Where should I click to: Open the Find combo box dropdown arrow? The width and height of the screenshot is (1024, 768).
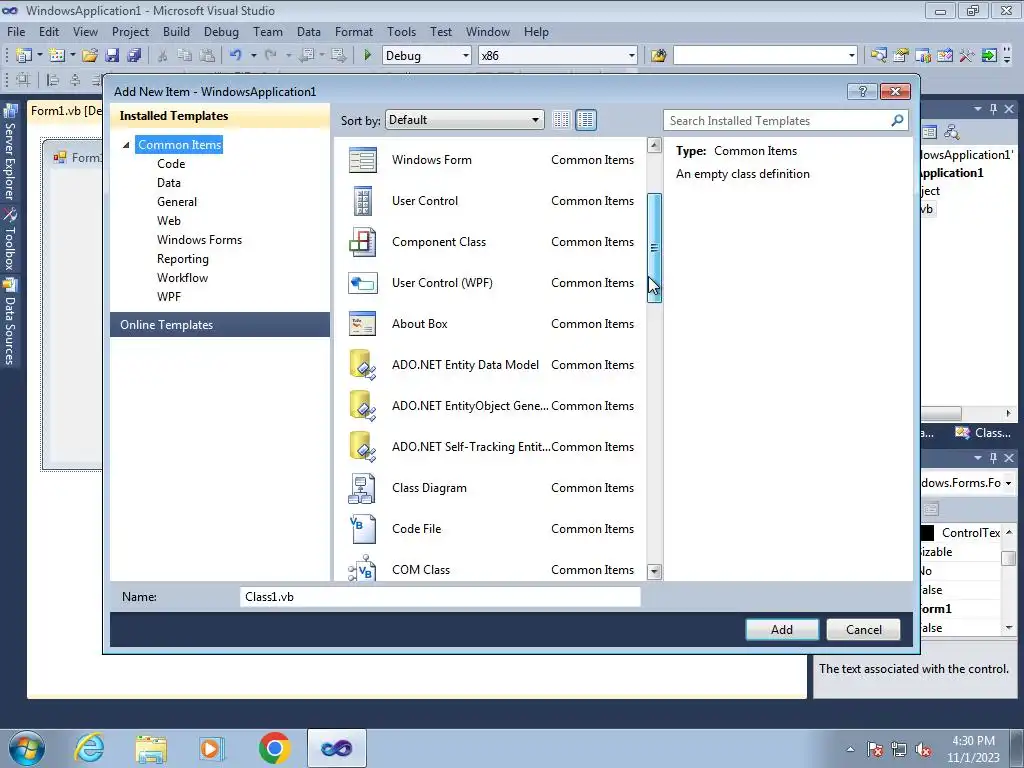pos(852,56)
